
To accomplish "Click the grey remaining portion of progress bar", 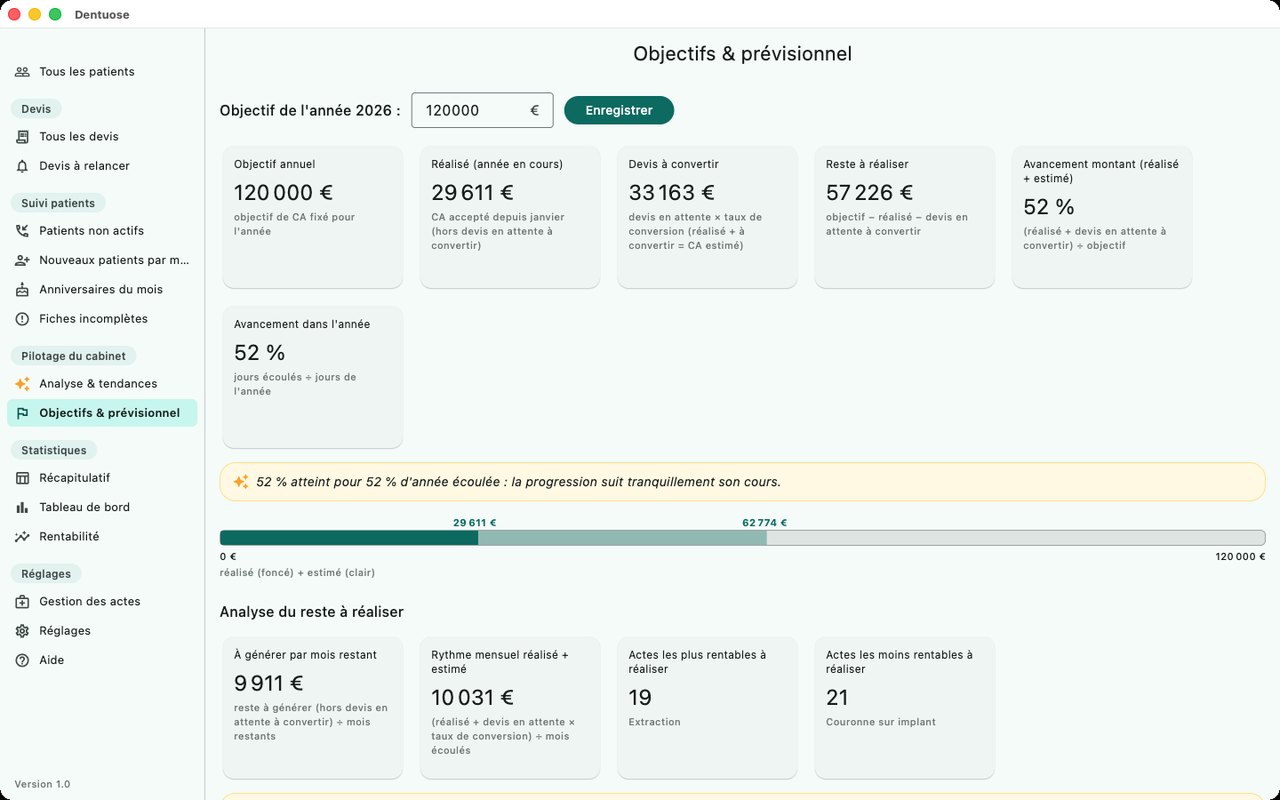I will click(1016, 538).
